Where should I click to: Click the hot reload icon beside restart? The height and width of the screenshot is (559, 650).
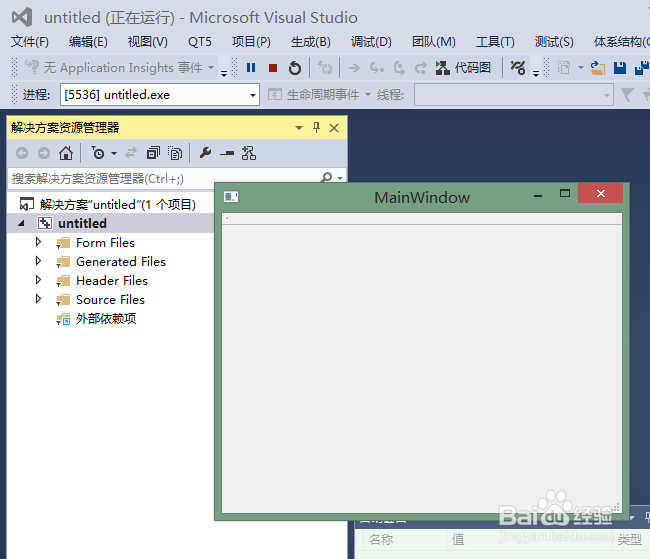[x=325, y=68]
